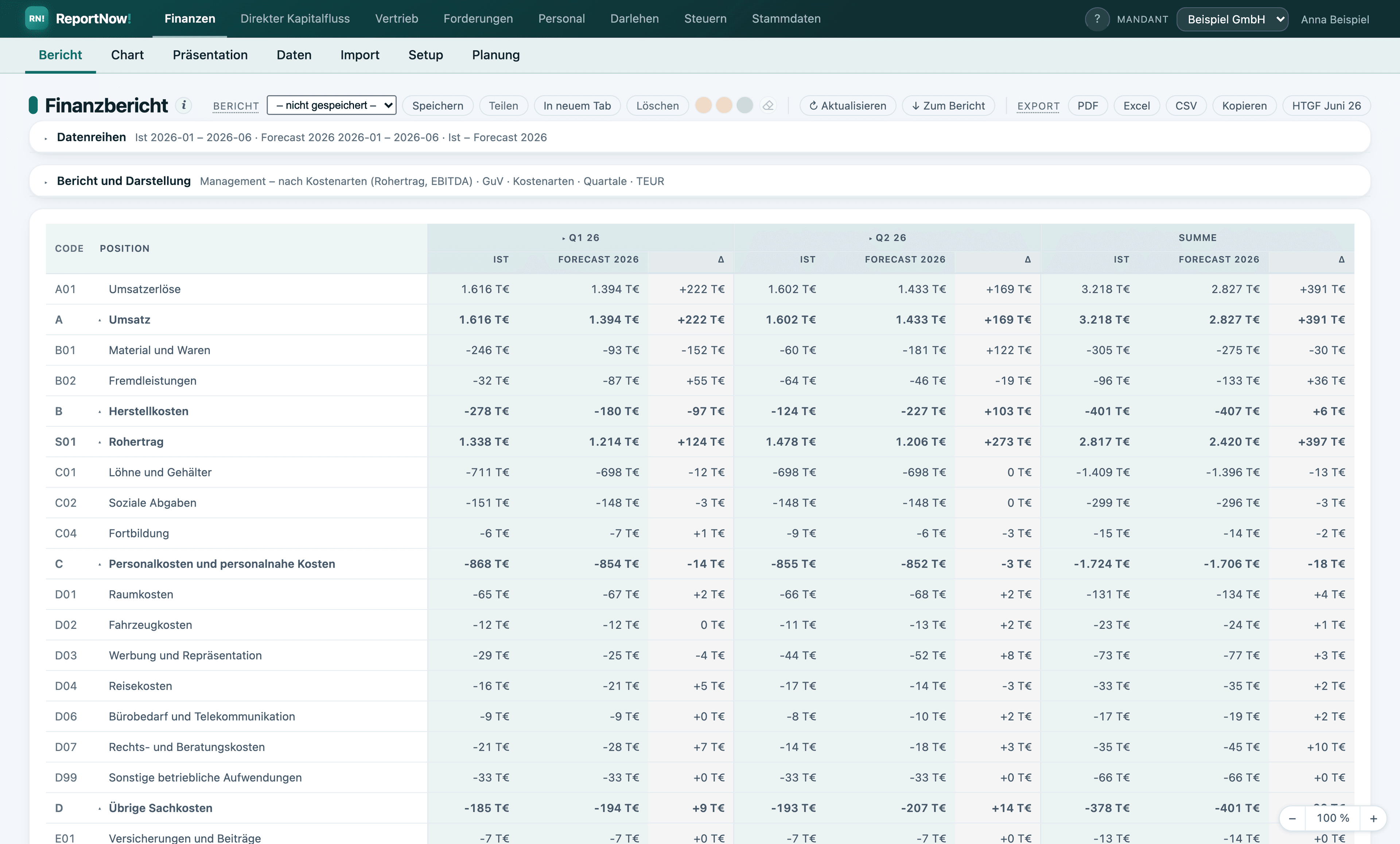Switch to the Präsentation tab
Viewport: 1400px width, 844px height.
click(x=210, y=55)
